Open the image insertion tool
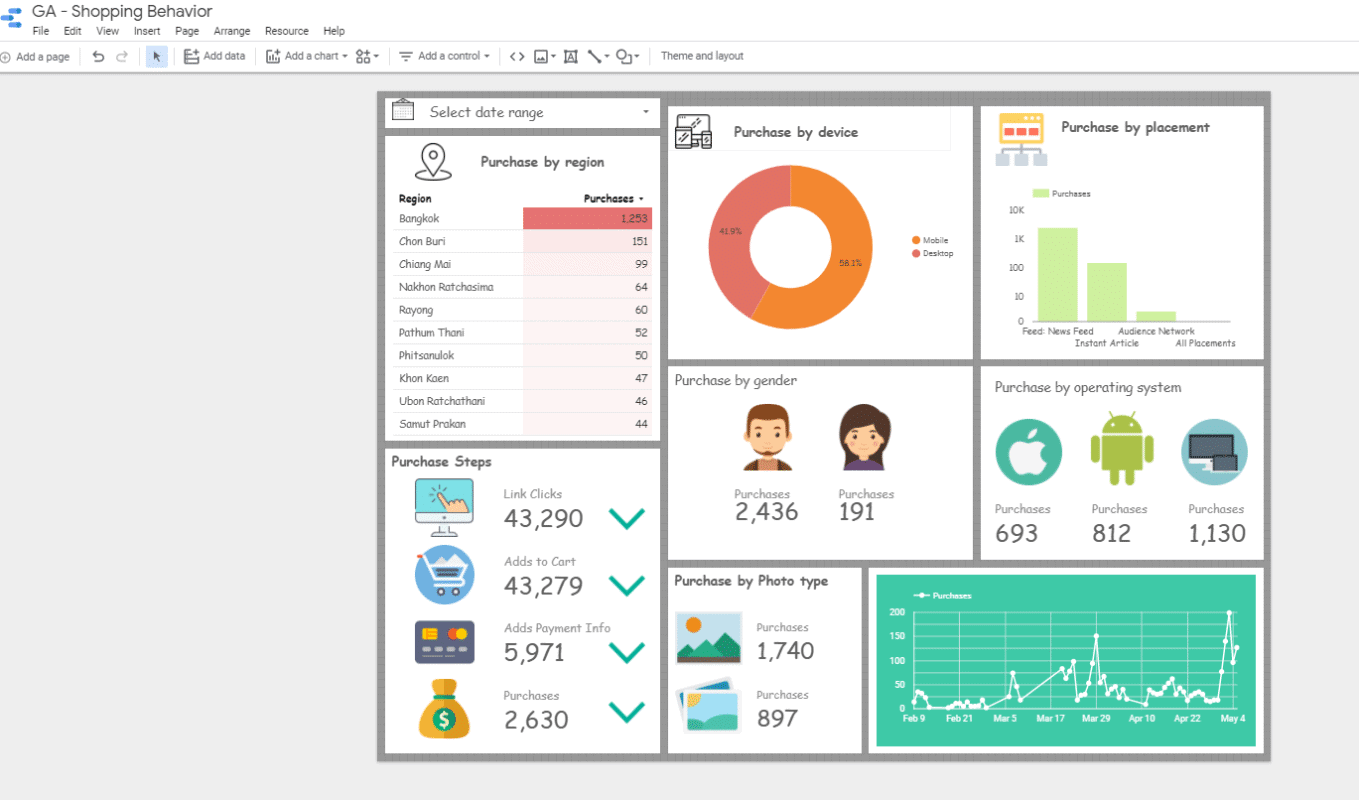This screenshot has height=800, width=1359. (x=539, y=56)
